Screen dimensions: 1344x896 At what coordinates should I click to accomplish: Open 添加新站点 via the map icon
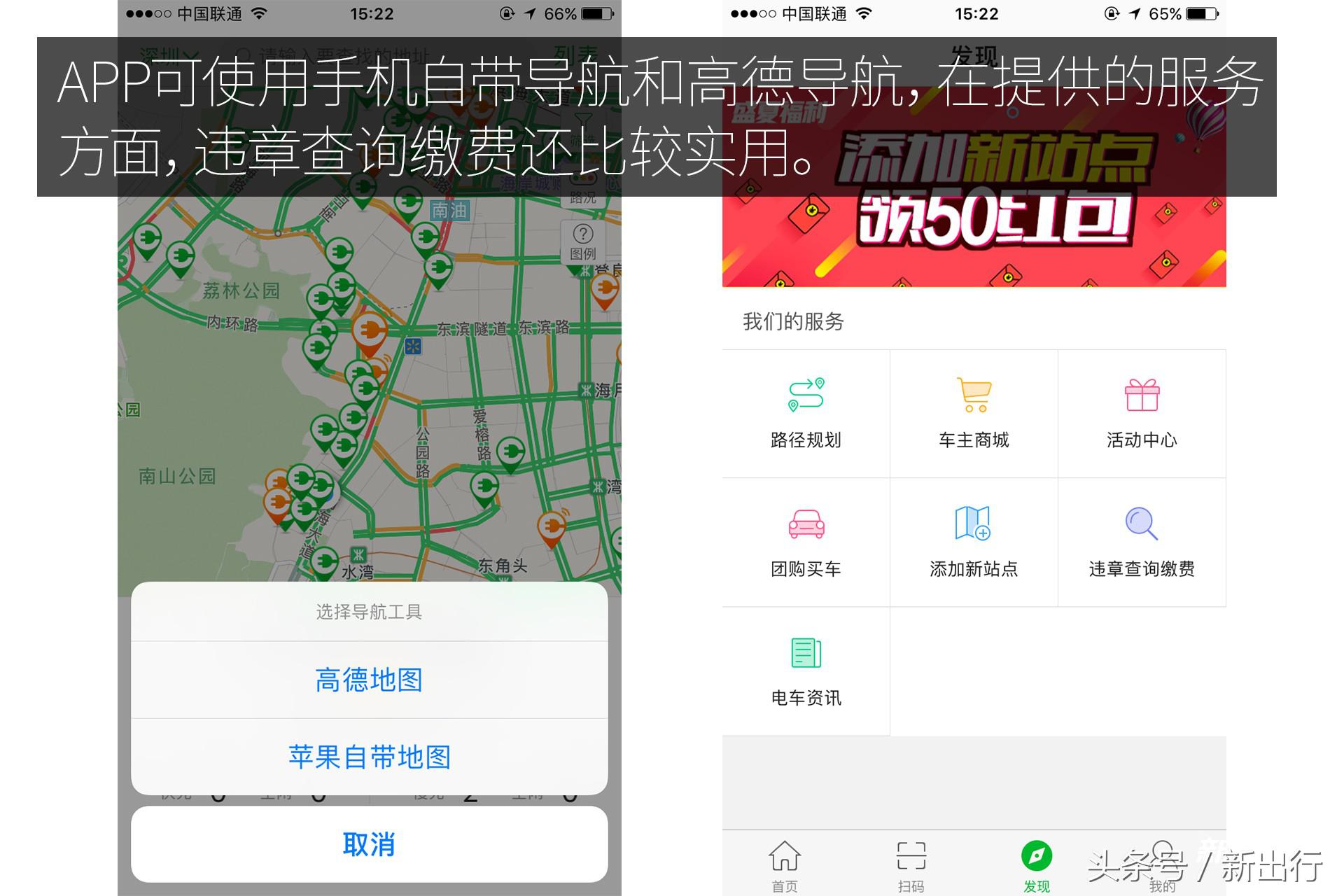click(973, 524)
